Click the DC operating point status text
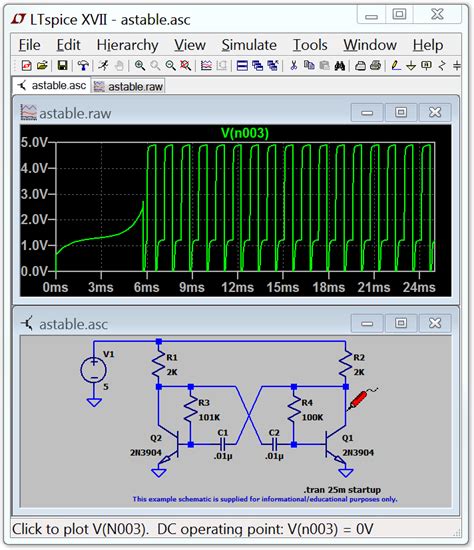 (x=265, y=529)
